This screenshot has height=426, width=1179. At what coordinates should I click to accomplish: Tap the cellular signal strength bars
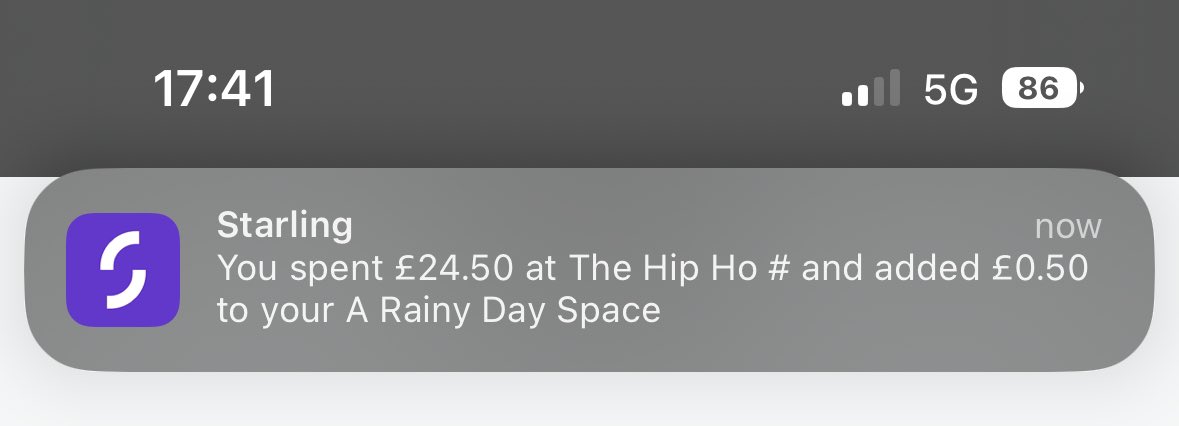(x=871, y=90)
